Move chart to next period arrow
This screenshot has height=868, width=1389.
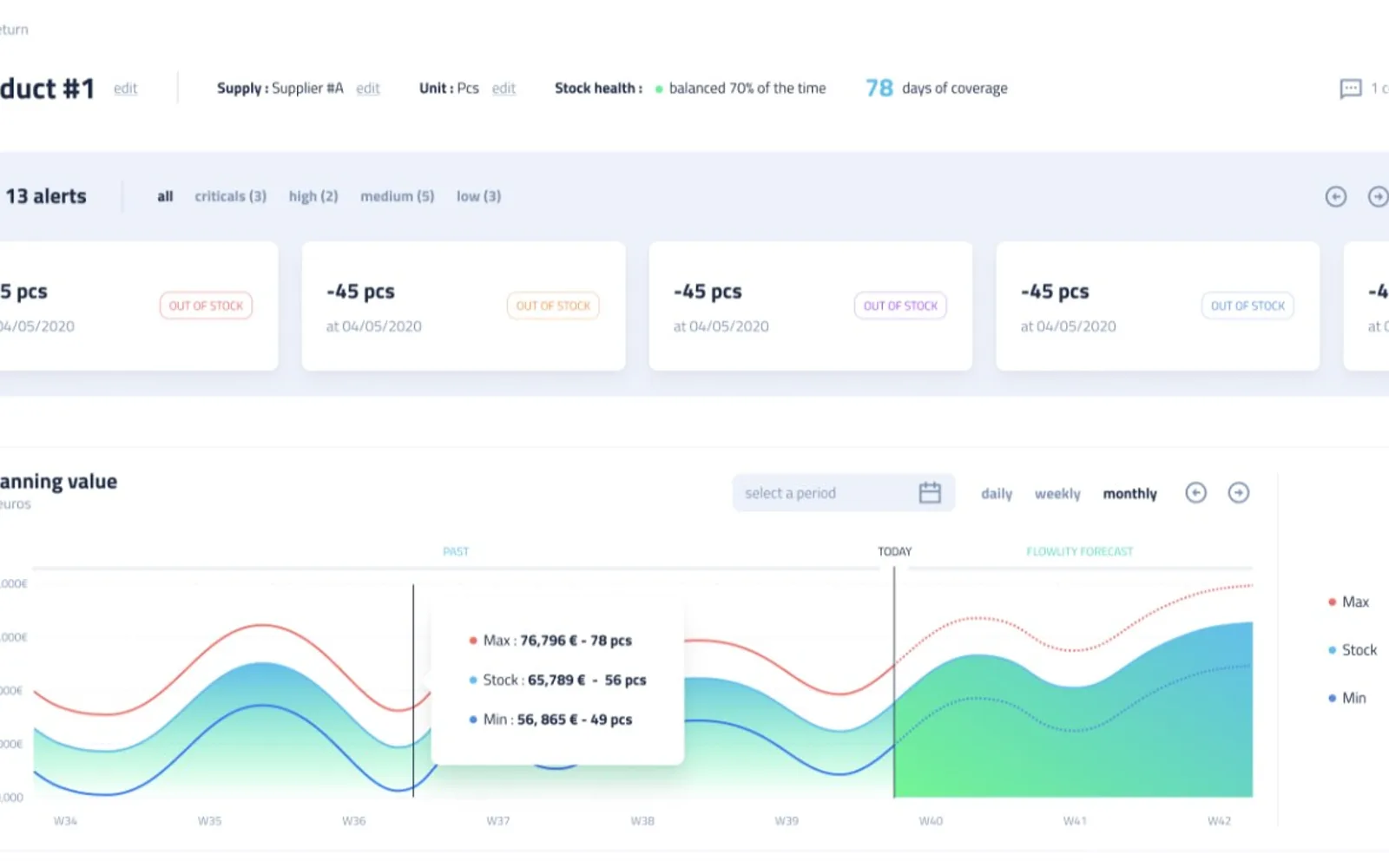tap(1239, 493)
